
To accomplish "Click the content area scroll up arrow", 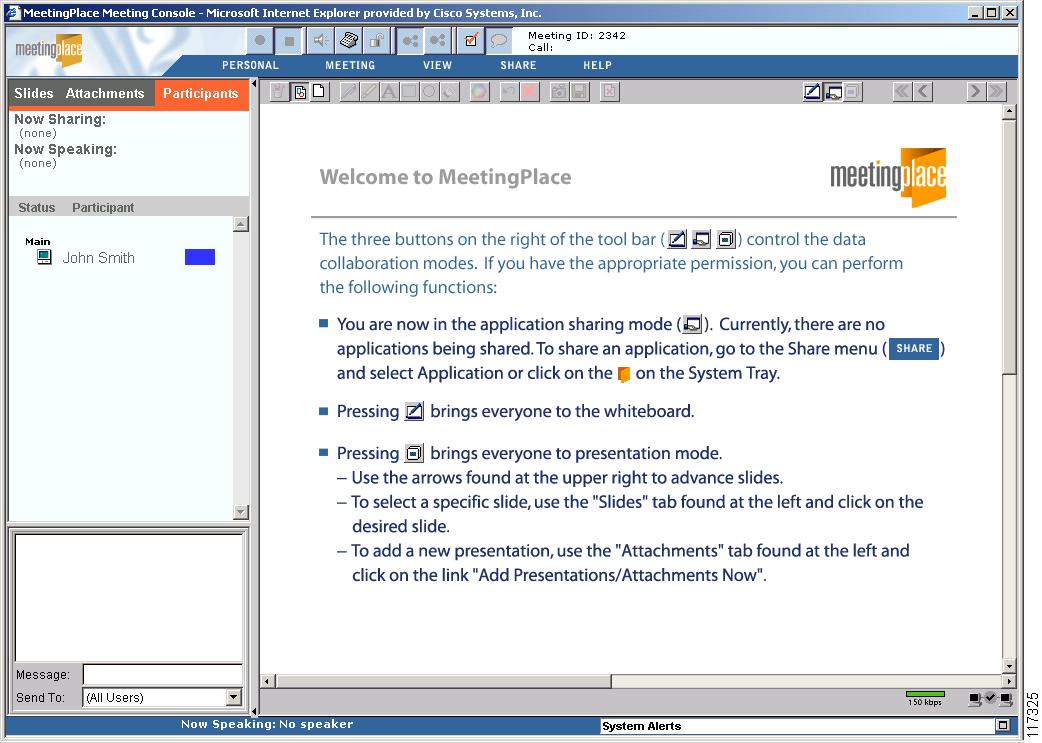I will [x=1009, y=112].
